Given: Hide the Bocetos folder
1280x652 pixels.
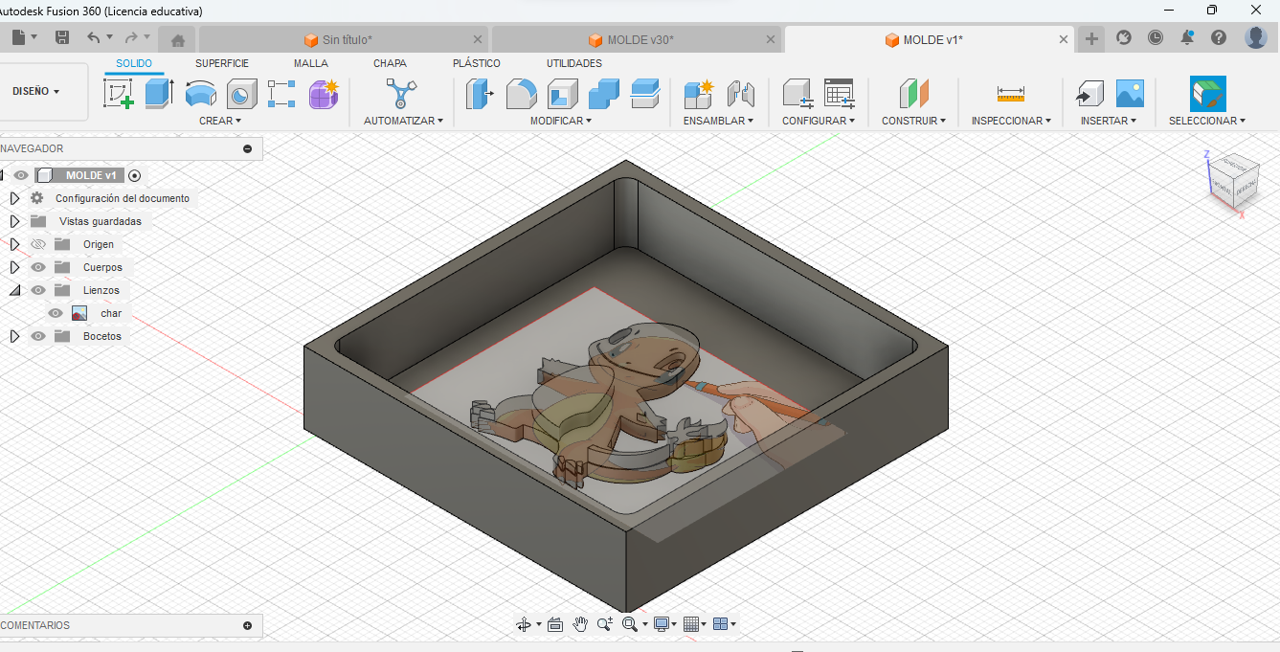Looking at the screenshot, I should pyautogui.click(x=38, y=336).
